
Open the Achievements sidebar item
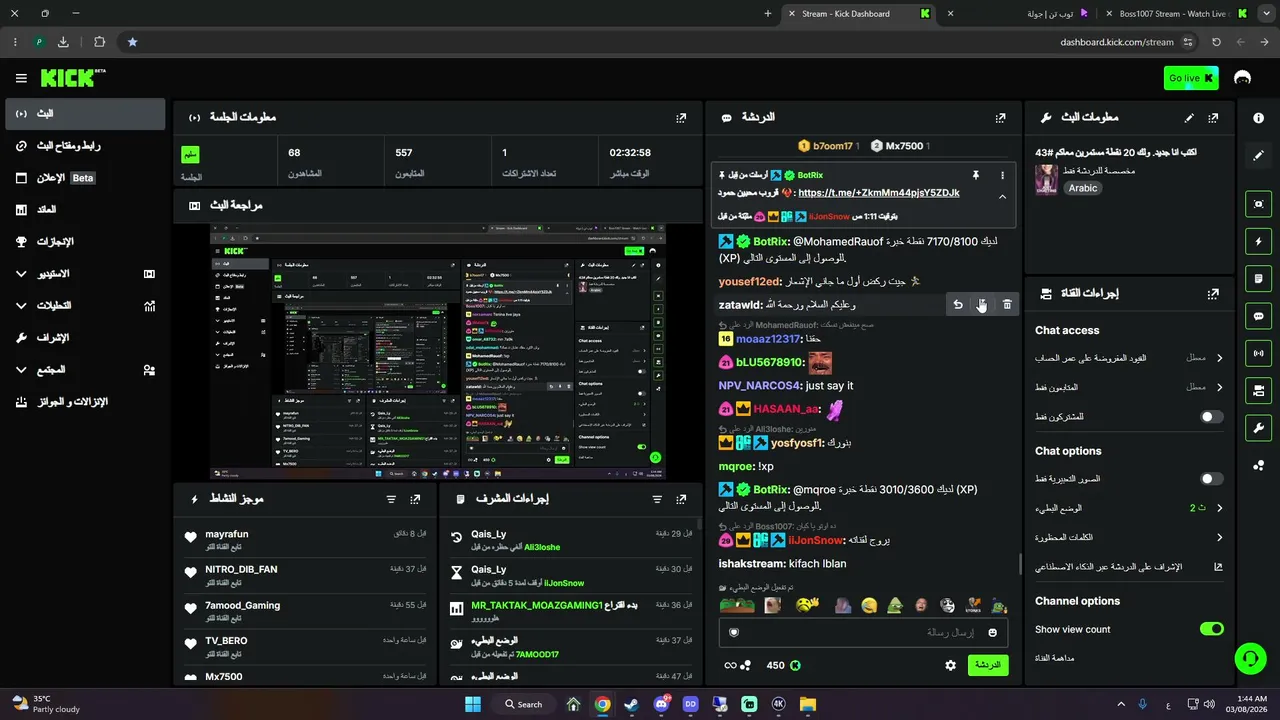[85, 242]
